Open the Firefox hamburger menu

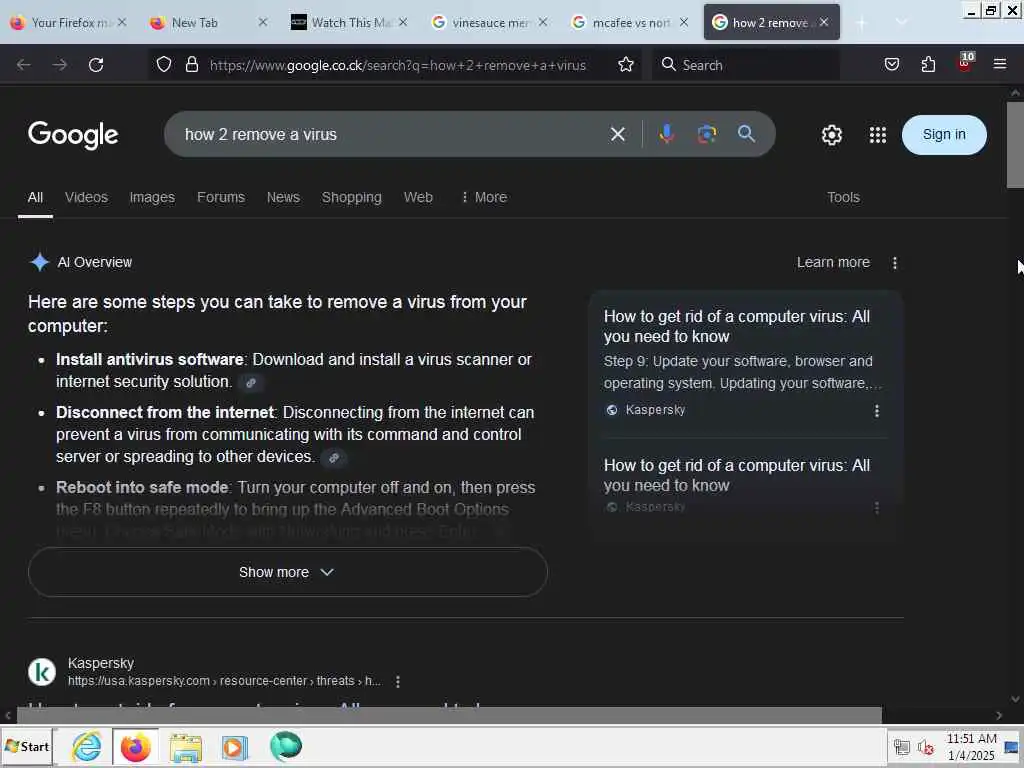[1000, 64]
